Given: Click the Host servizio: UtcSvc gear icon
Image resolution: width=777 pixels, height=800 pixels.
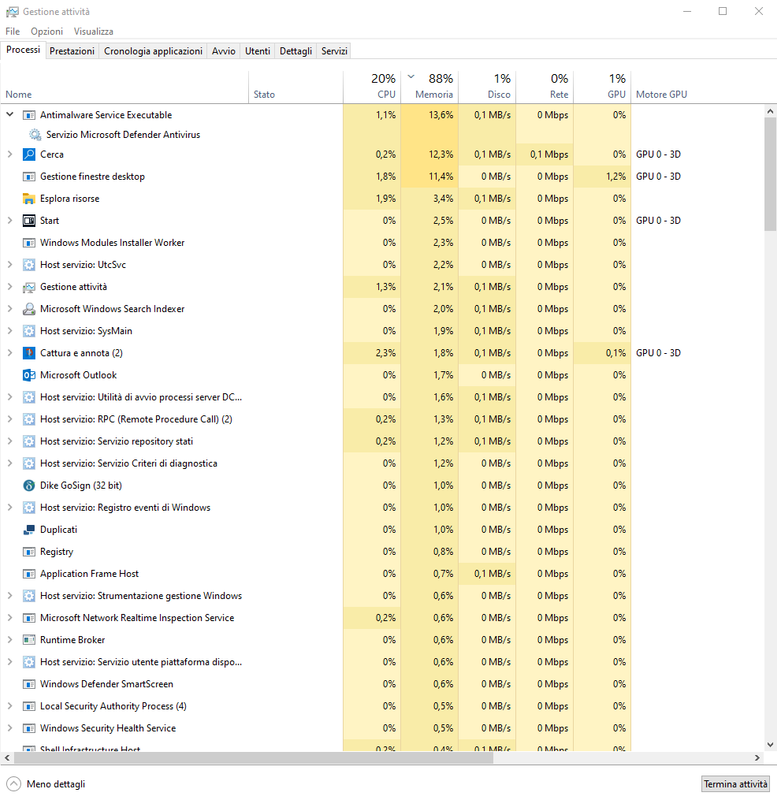Looking at the screenshot, I should 29,265.
